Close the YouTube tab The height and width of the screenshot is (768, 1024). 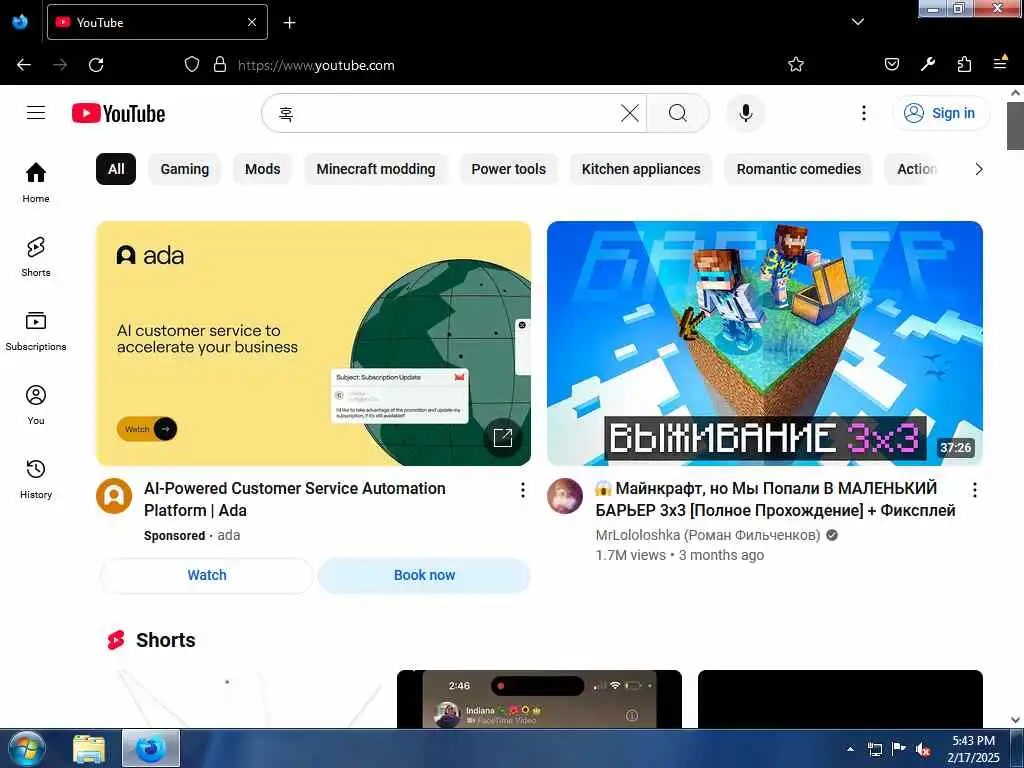pos(252,22)
